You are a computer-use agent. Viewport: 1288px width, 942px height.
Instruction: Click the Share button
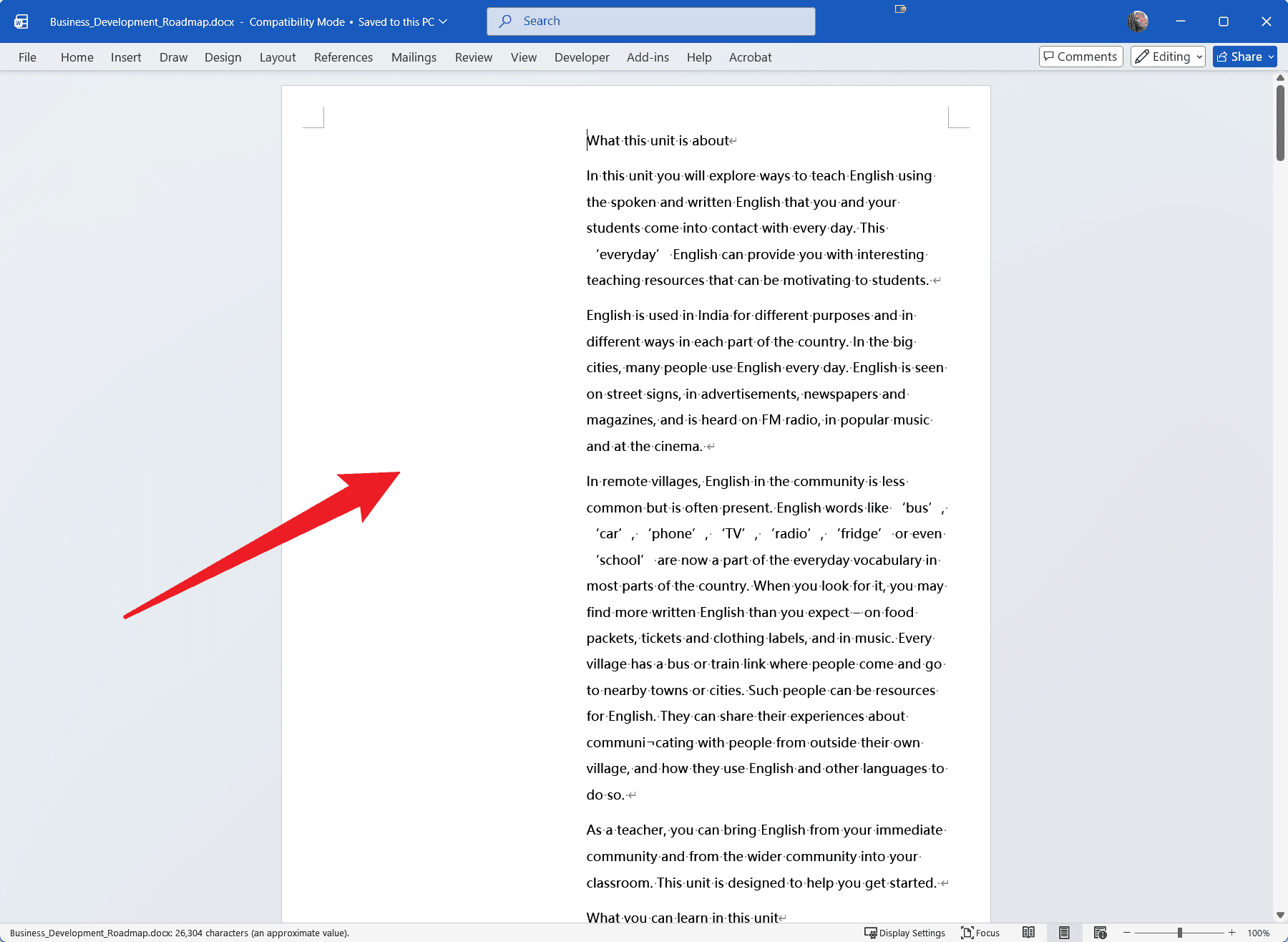pos(1239,57)
